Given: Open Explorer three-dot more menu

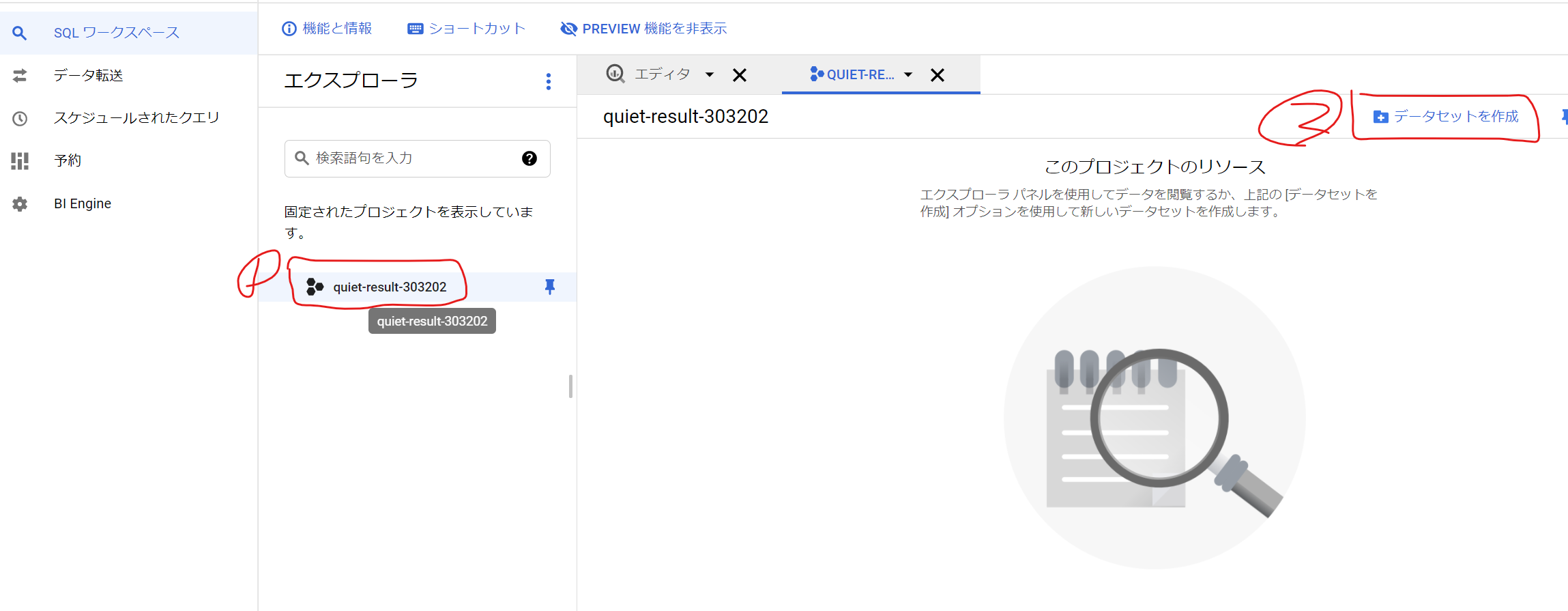Looking at the screenshot, I should [x=549, y=82].
